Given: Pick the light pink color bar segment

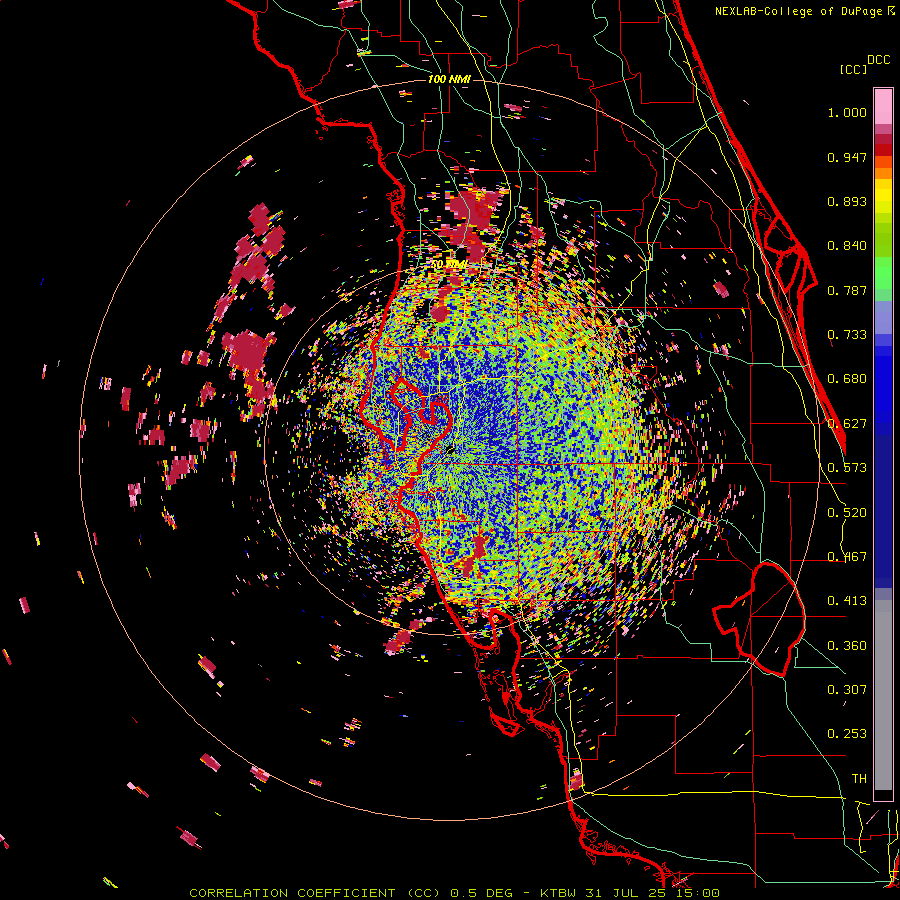Looking at the screenshot, I should tap(883, 106).
